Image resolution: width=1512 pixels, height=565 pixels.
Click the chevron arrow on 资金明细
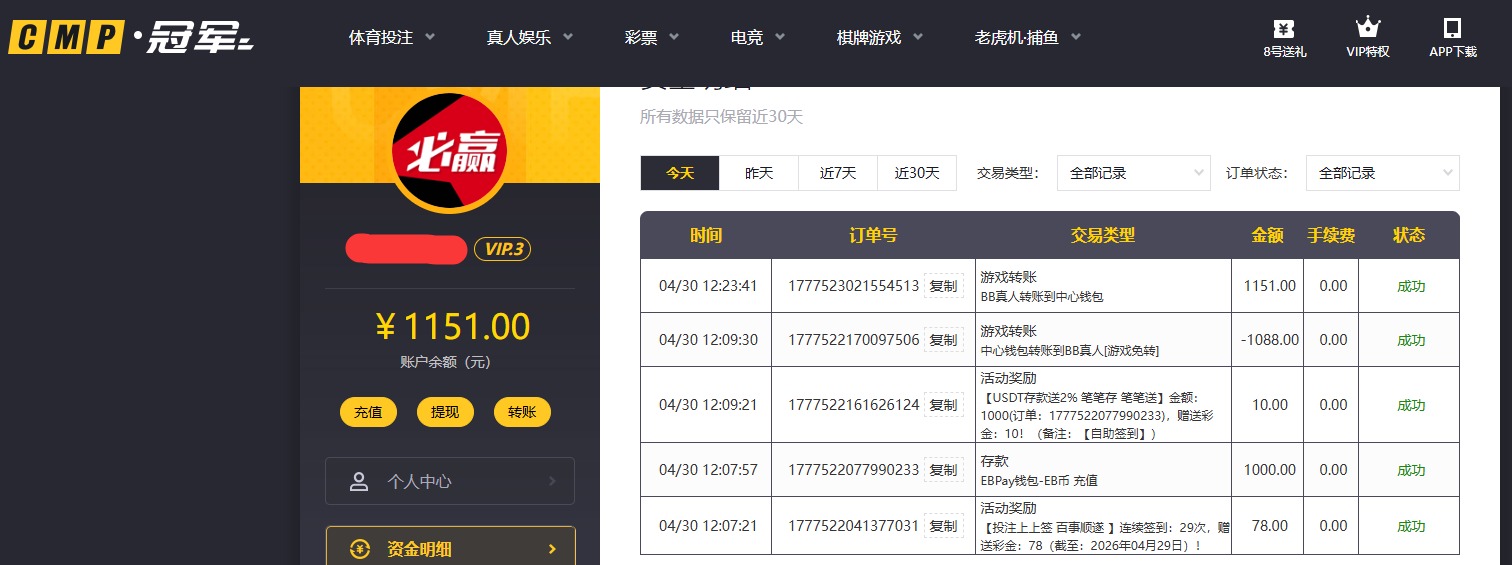[552, 549]
